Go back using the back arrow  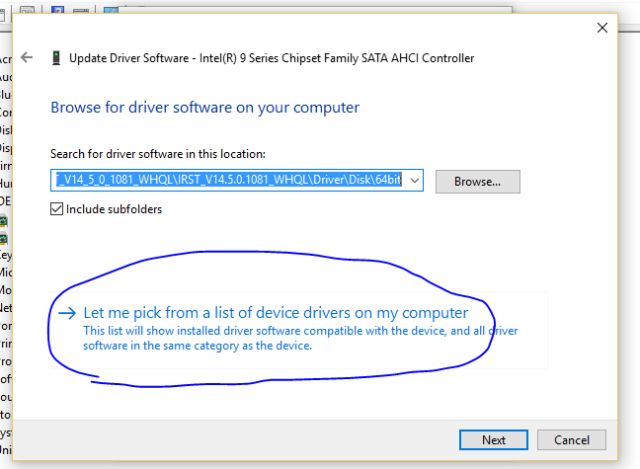pyautogui.click(x=27, y=58)
